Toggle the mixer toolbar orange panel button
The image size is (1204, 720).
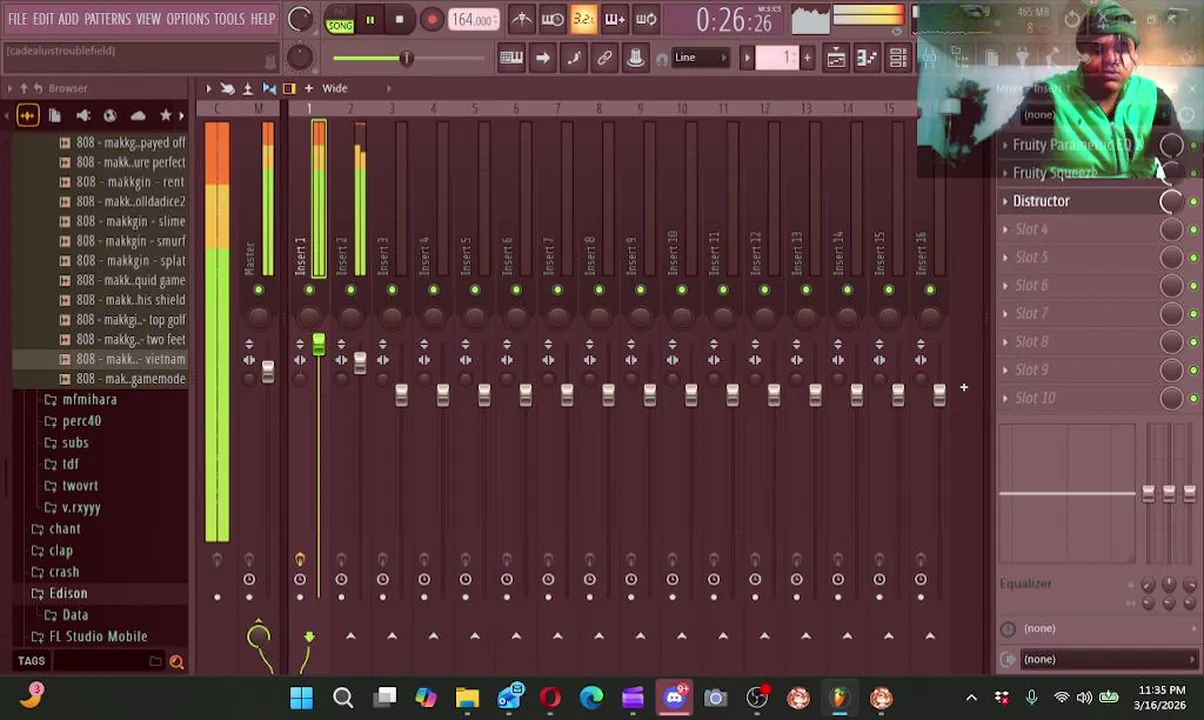click(x=289, y=88)
